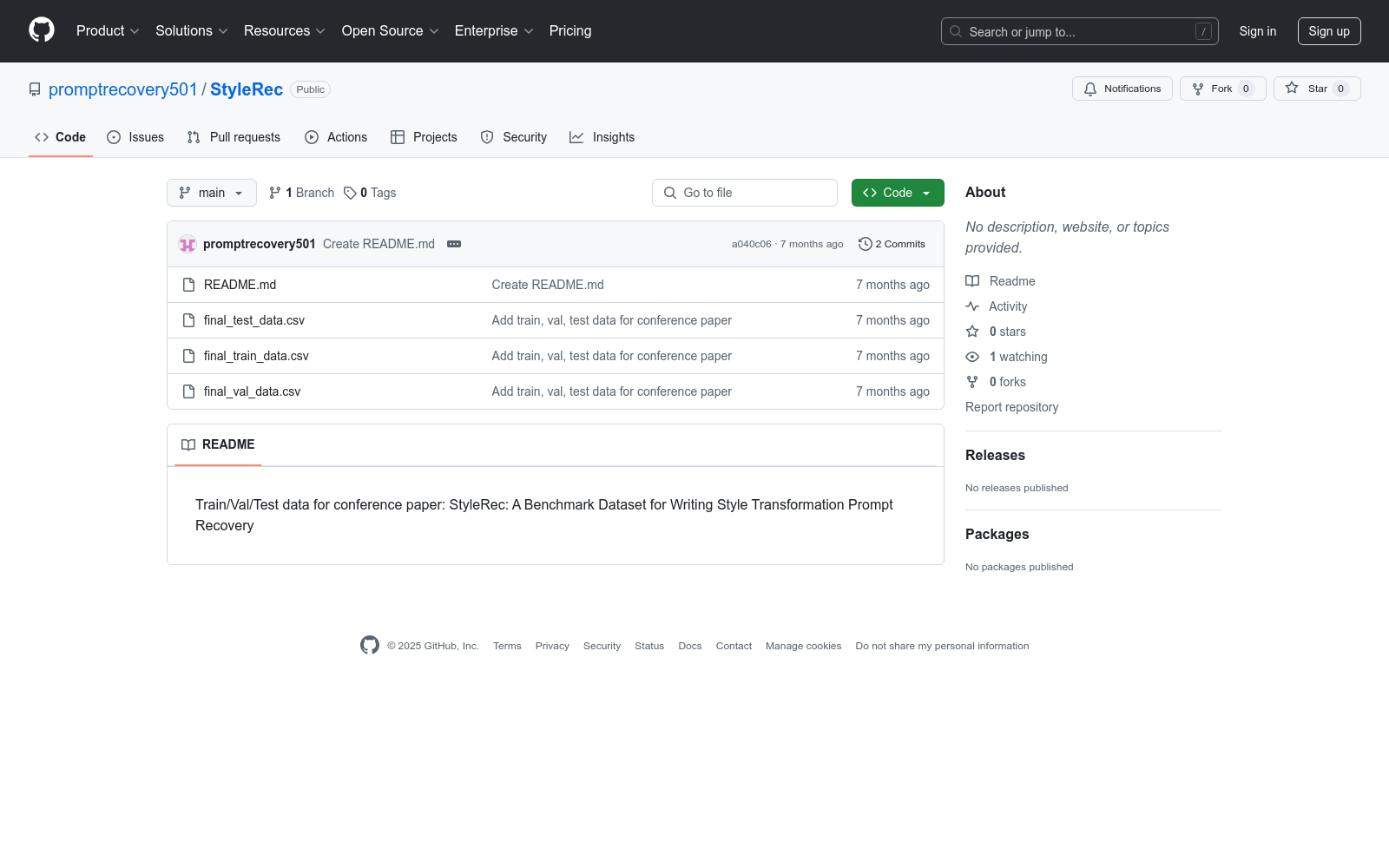Click the repository icon beside promptrecovery501
The width and height of the screenshot is (1389, 868).
tap(35, 89)
